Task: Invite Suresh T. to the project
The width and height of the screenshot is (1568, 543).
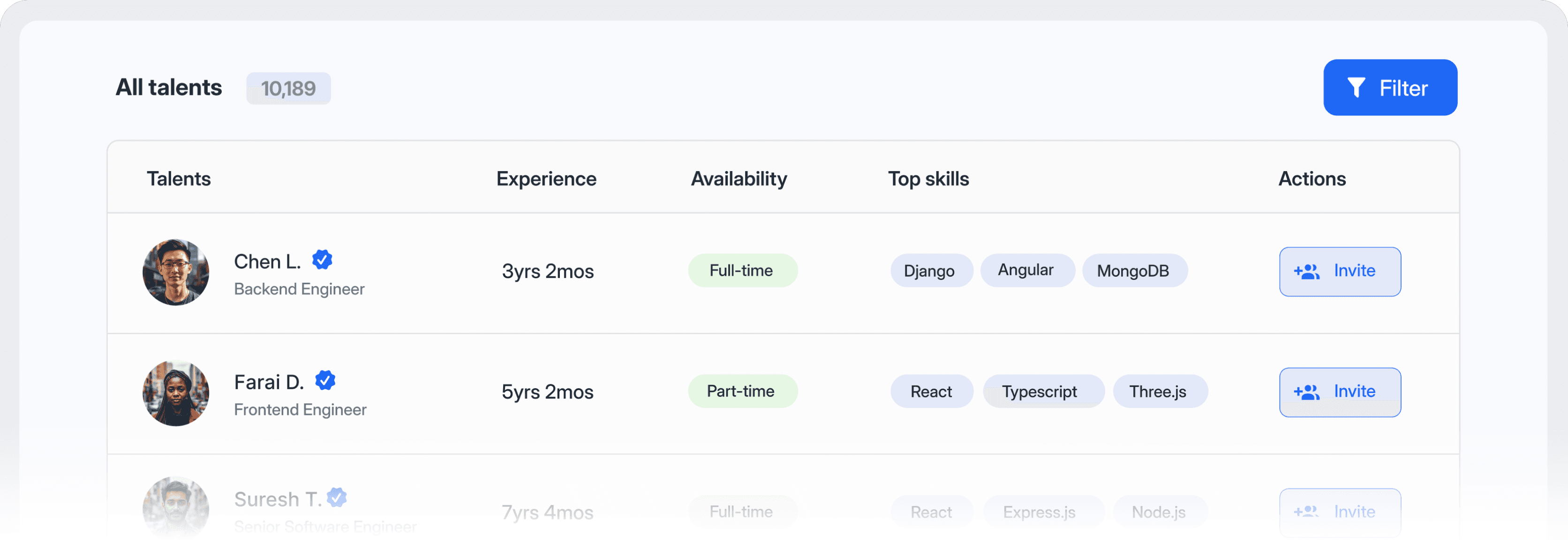Action: point(1340,511)
